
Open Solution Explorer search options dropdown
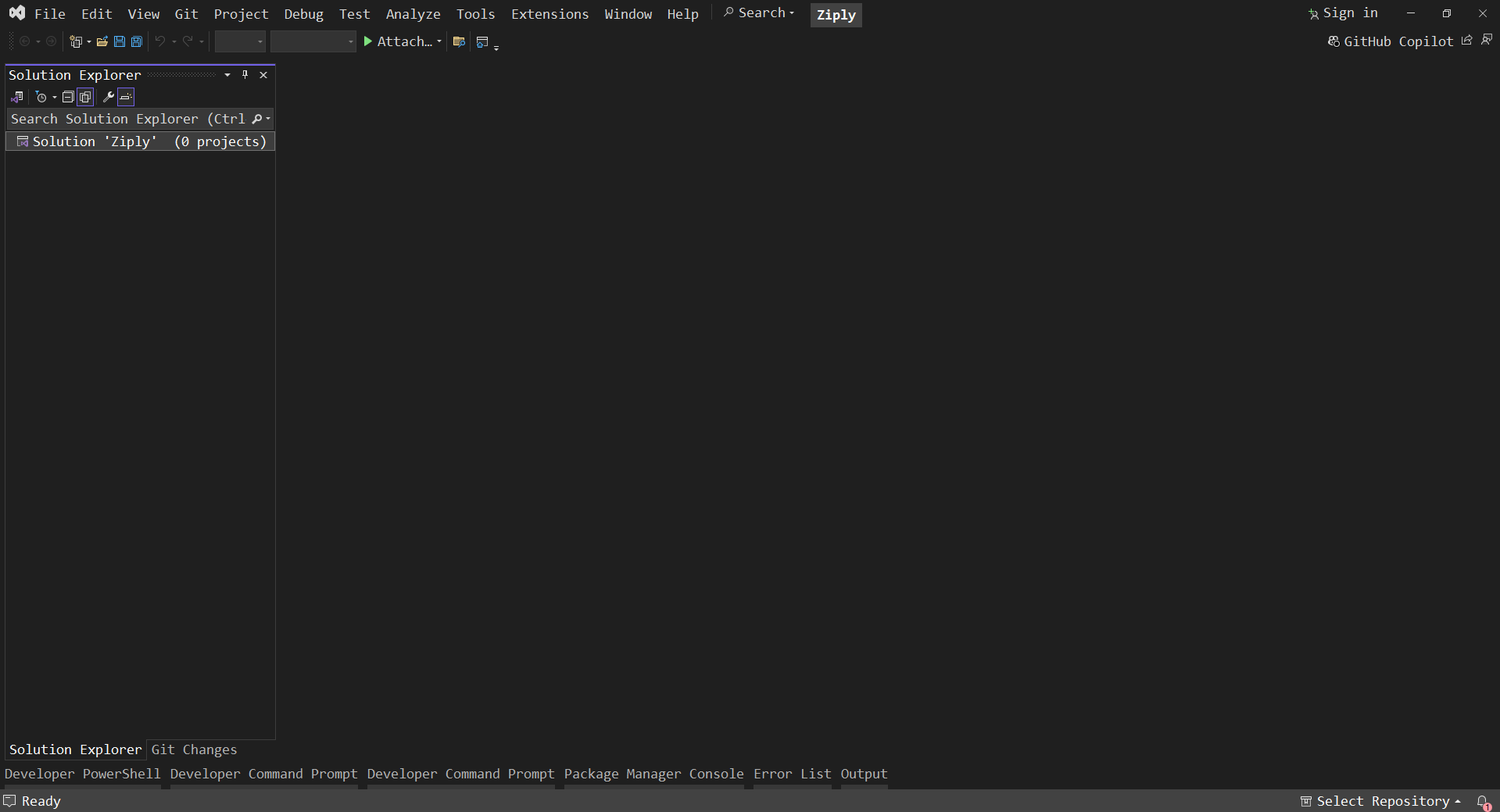coord(268,119)
